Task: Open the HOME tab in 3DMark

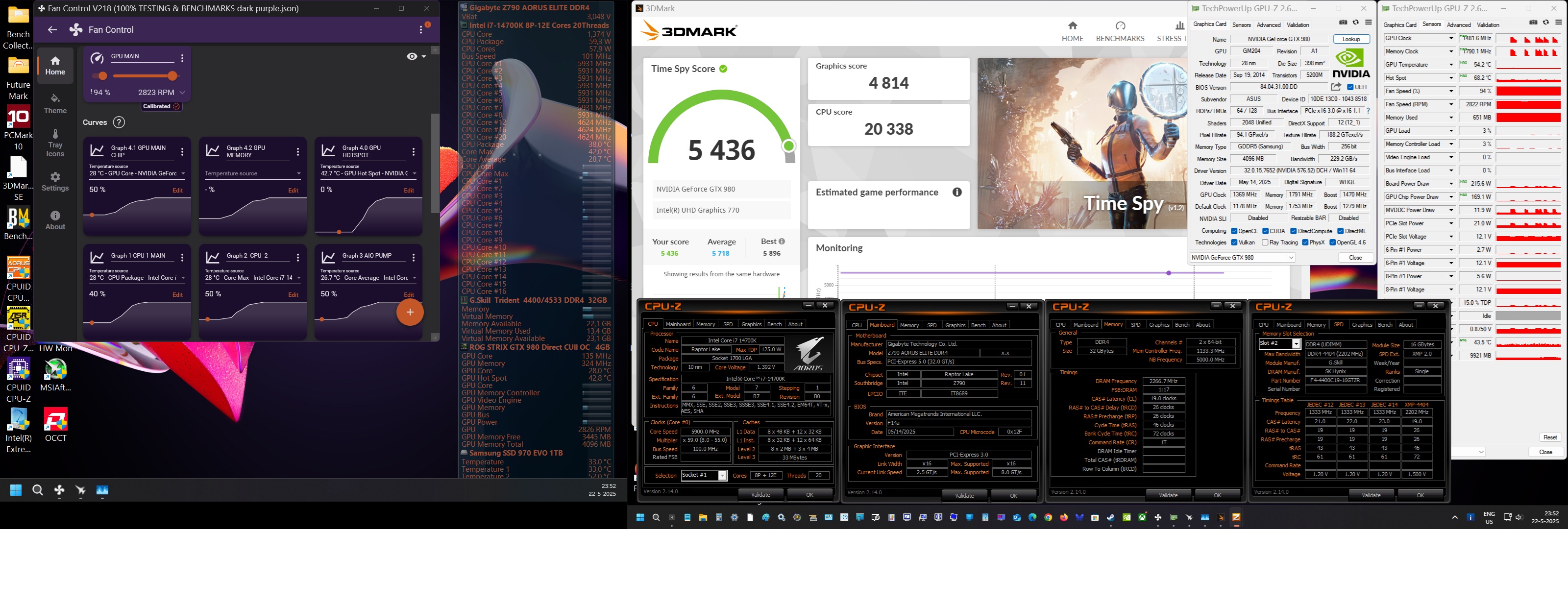Action: 1072,32
